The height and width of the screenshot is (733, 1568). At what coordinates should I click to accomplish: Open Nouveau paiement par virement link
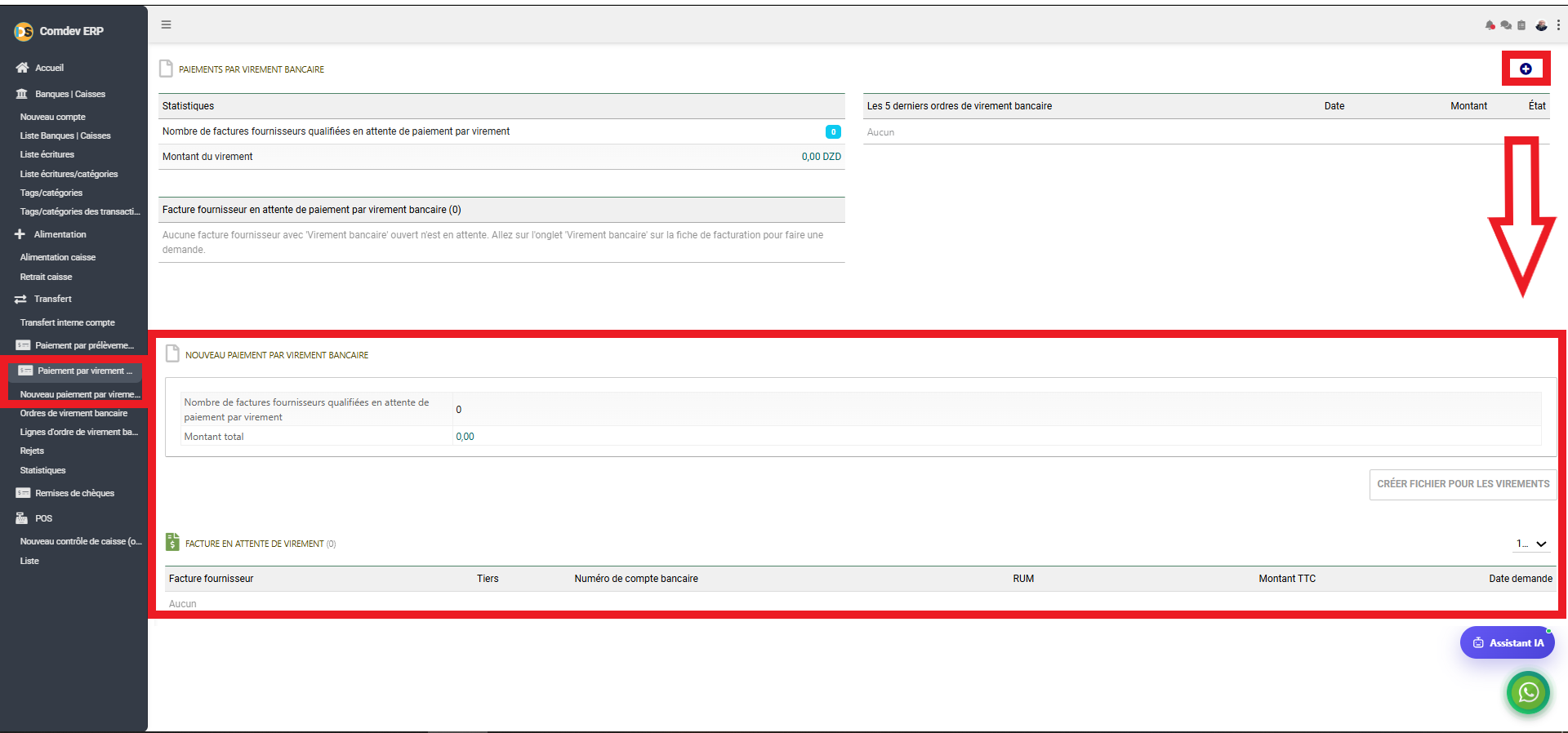(80, 394)
